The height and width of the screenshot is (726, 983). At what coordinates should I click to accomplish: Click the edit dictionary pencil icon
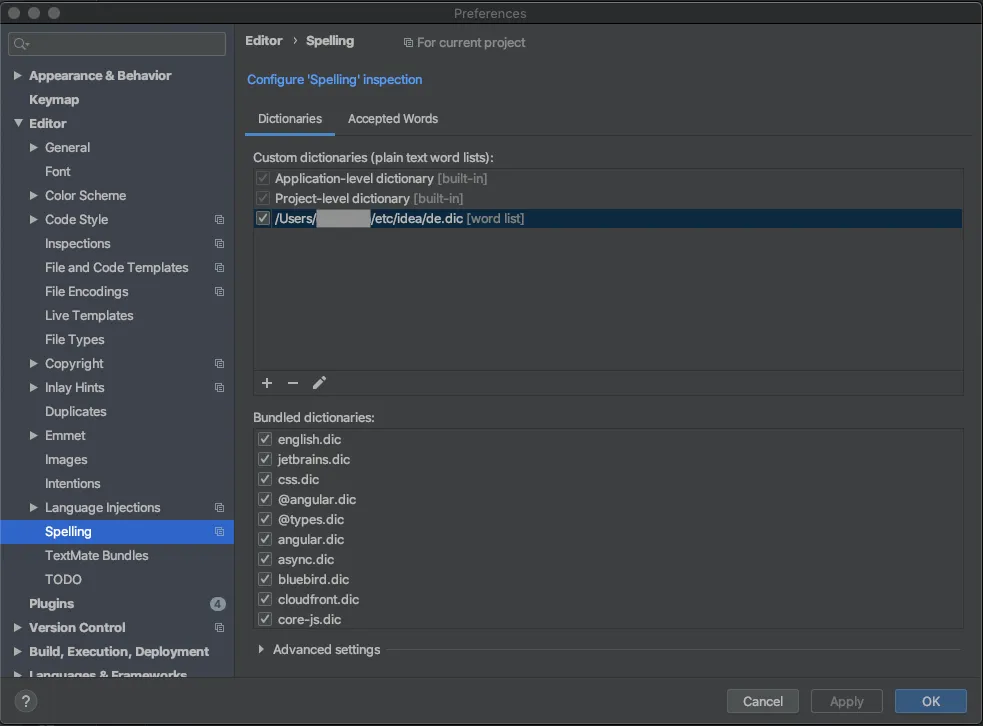point(320,383)
